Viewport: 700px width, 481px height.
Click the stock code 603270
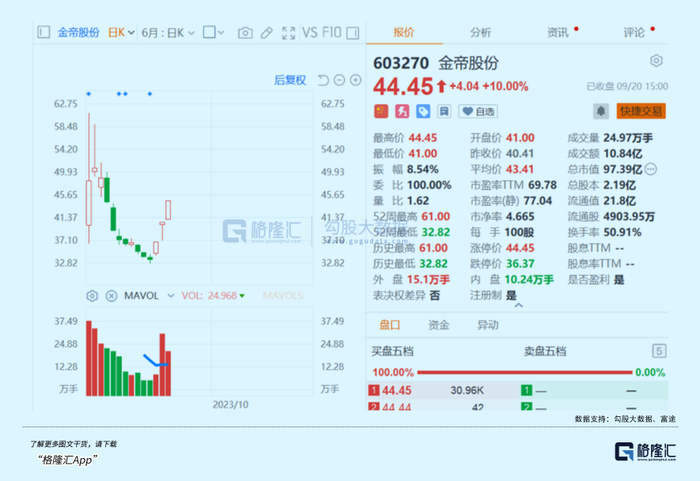pyautogui.click(x=401, y=63)
